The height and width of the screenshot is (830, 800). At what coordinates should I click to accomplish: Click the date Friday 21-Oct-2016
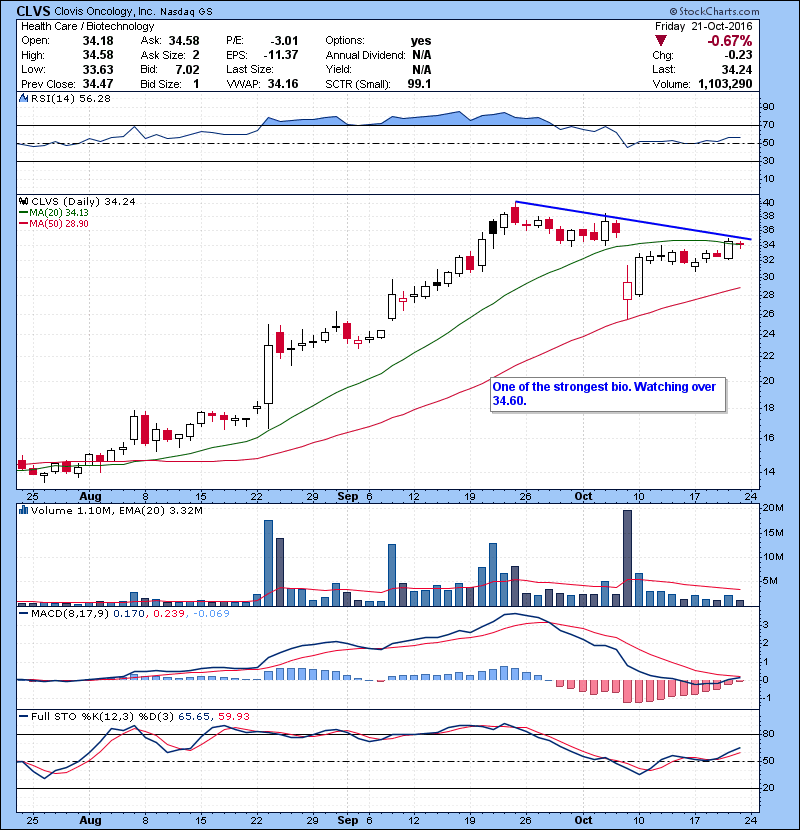click(x=704, y=26)
